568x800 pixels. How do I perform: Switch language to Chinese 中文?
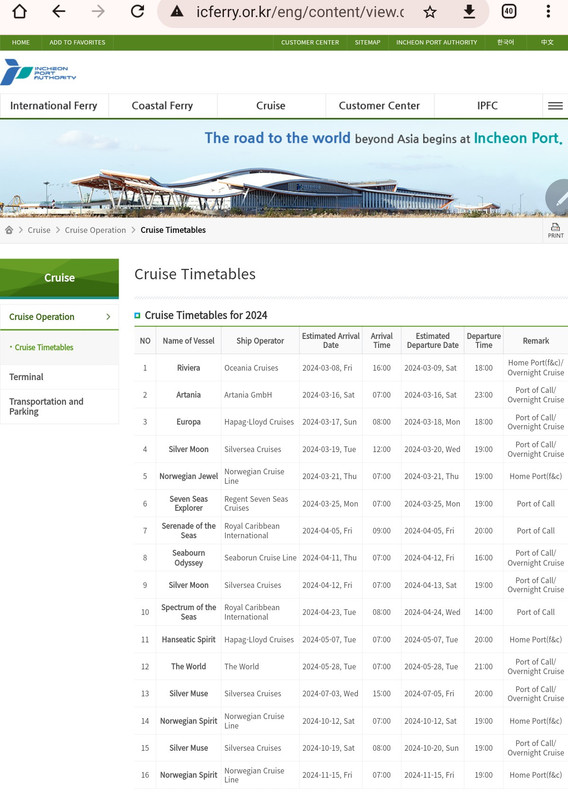click(x=547, y=42)
